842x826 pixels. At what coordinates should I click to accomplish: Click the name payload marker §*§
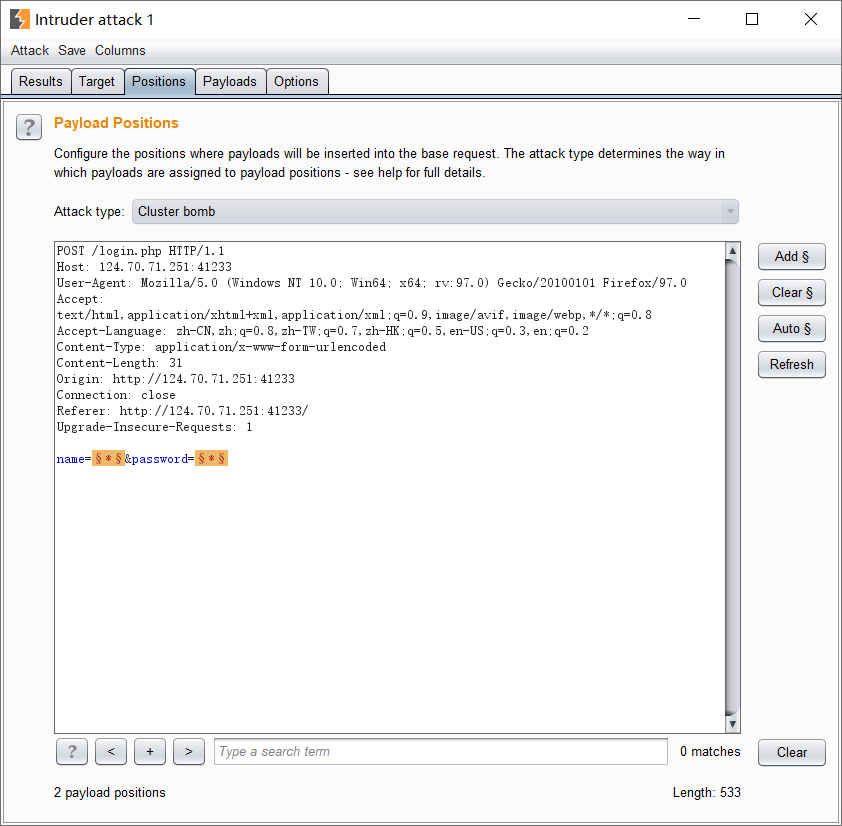click(108, 459)
